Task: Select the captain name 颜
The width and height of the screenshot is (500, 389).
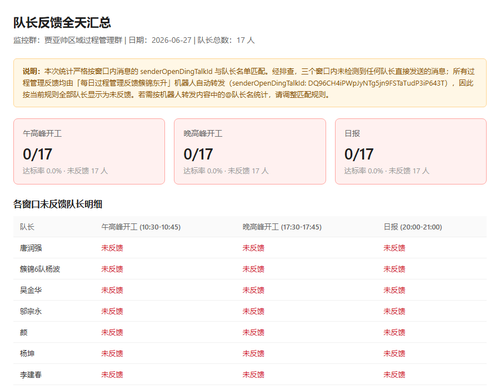Action: pyautogui.click(x=24, y=332)
